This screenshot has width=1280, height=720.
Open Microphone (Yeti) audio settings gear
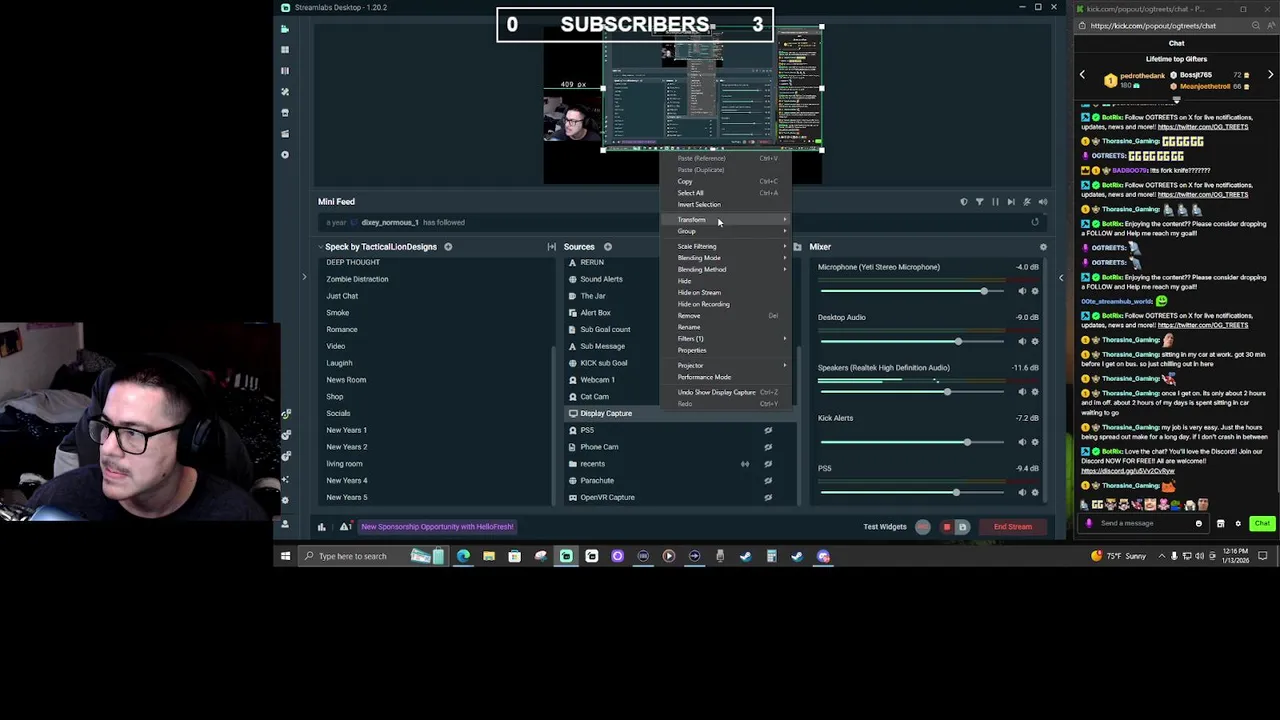coord(1035,291)
